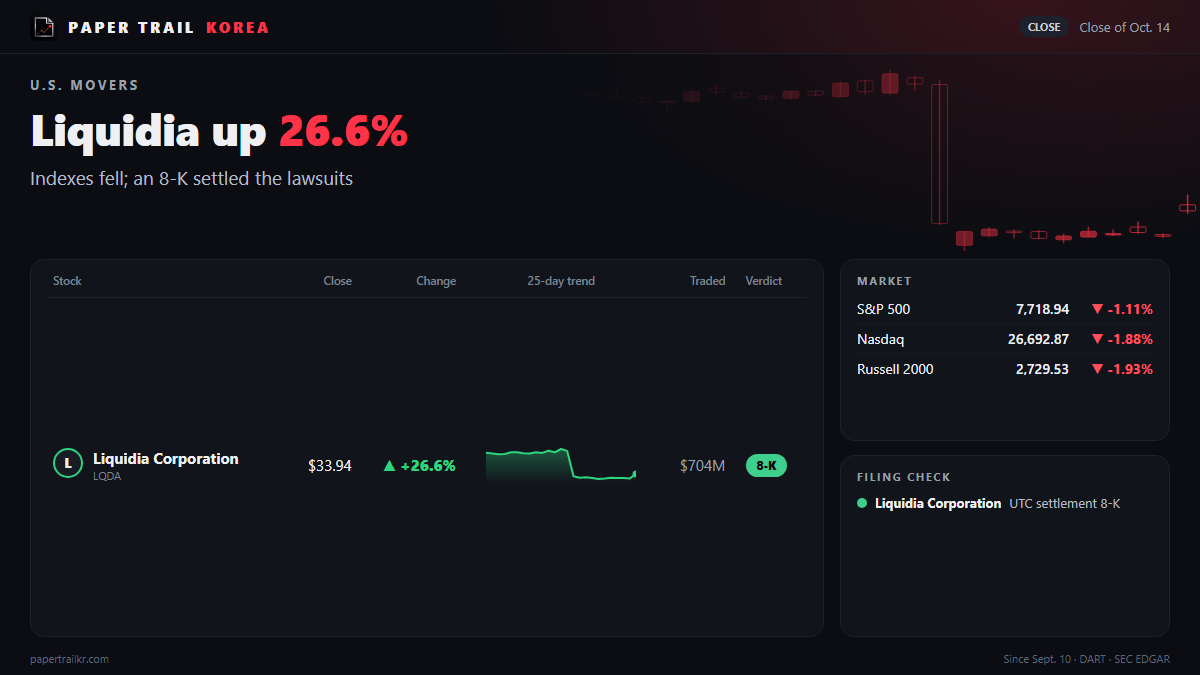Click the Verdict column header
Screen dimensions: 1200x675
[764, 281]
